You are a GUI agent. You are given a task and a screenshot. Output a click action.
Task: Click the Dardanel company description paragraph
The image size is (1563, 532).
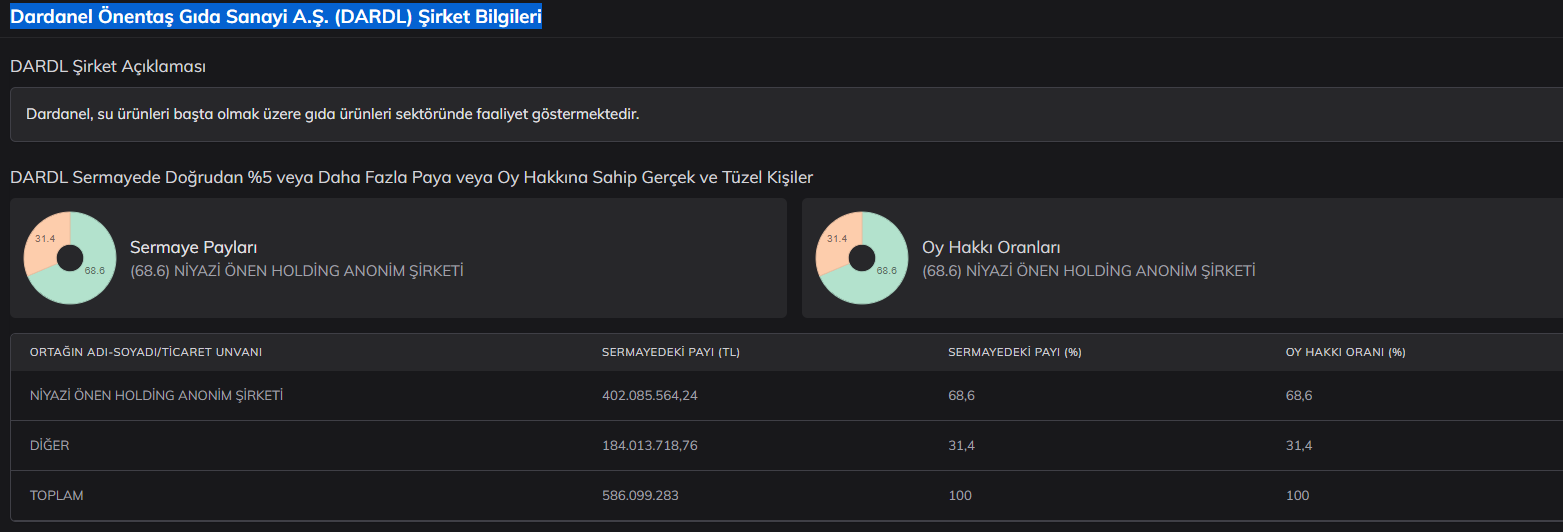(x=332, y=114)
